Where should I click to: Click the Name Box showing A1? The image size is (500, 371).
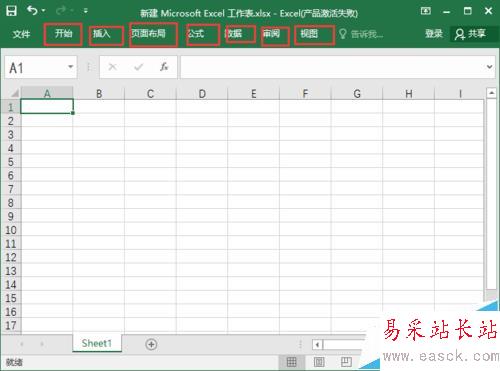(35, 68)
